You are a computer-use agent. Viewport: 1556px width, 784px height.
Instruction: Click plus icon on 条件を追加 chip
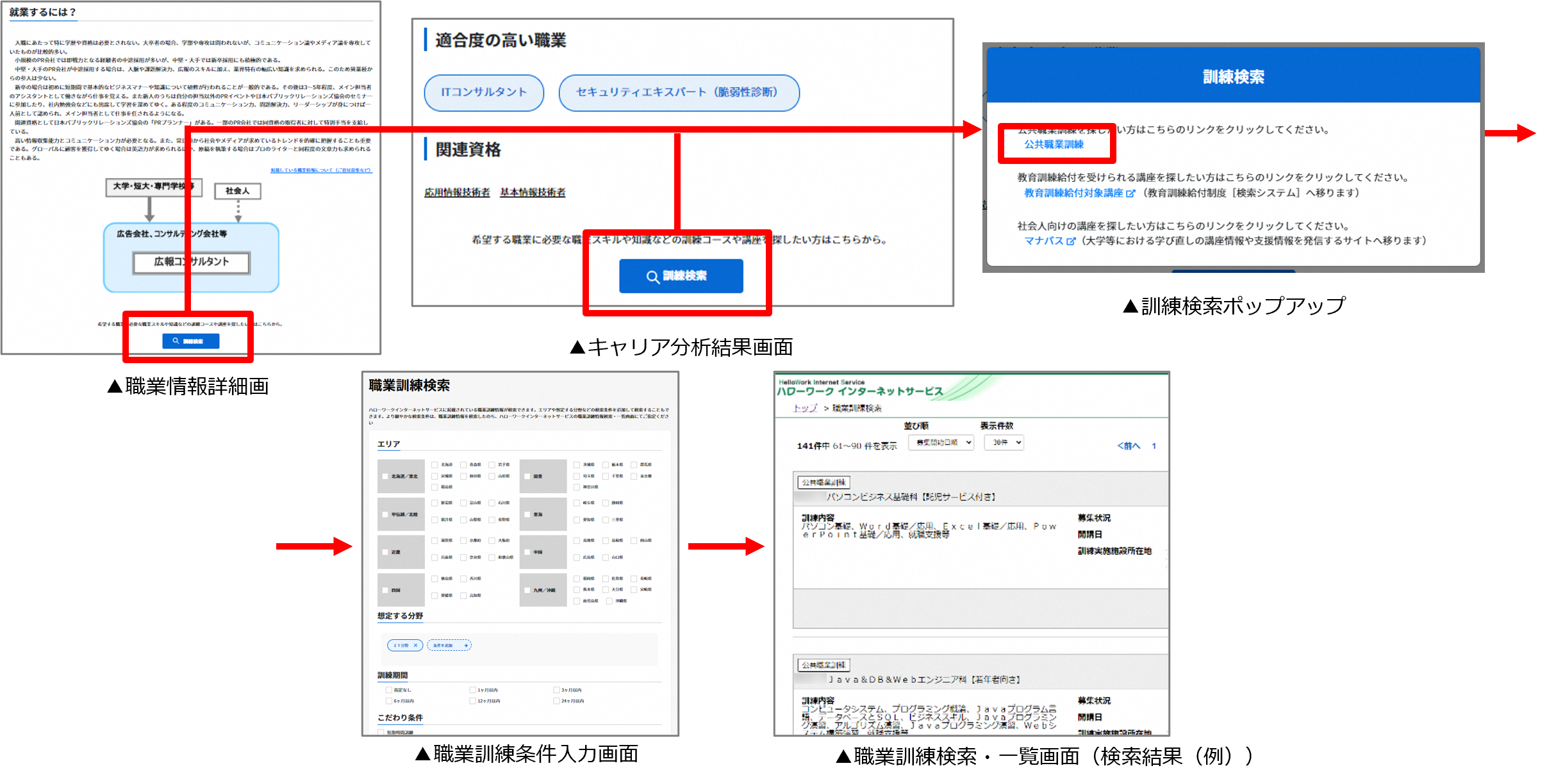point(466,646)
